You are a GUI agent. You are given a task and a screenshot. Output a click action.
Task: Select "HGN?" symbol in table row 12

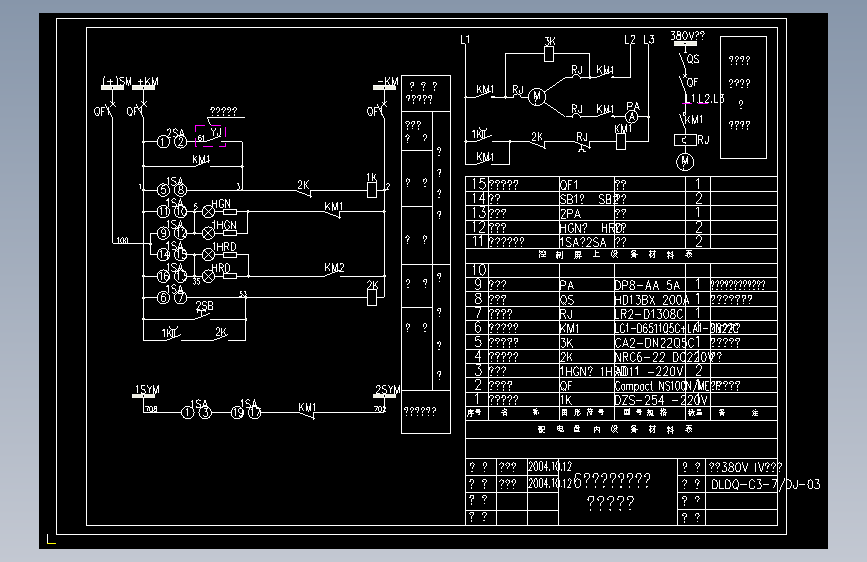point(574,228)
